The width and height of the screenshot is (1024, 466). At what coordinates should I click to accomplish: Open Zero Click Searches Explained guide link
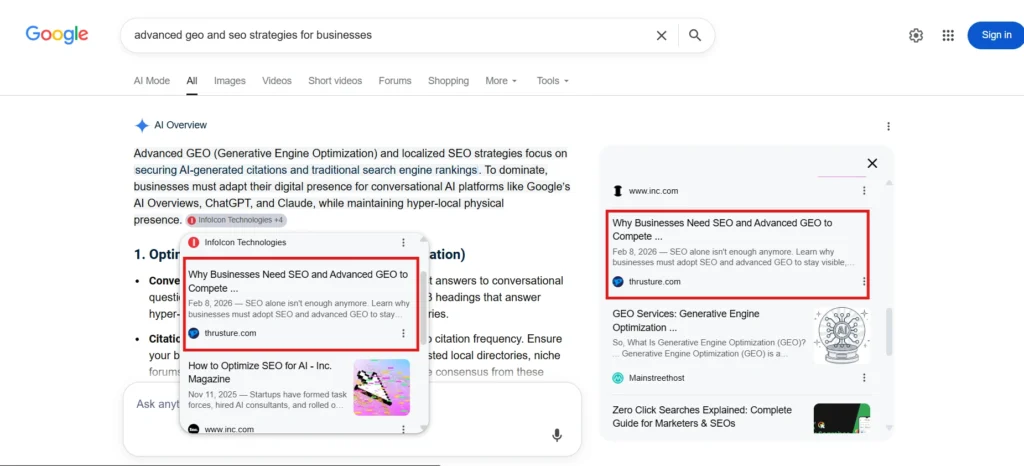[702, 416]
